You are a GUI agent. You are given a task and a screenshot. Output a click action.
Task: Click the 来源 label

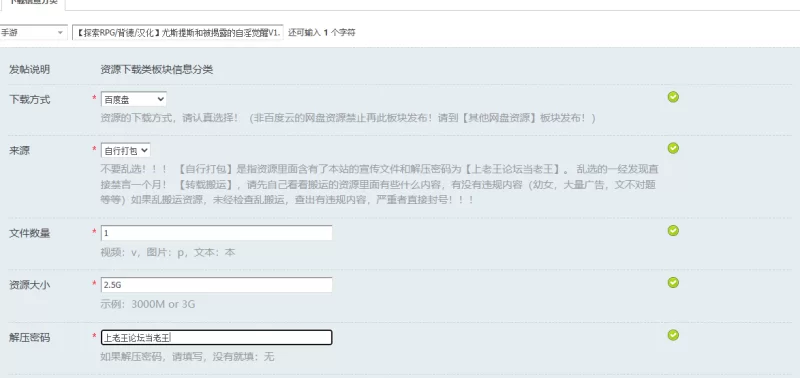point(19,150)
